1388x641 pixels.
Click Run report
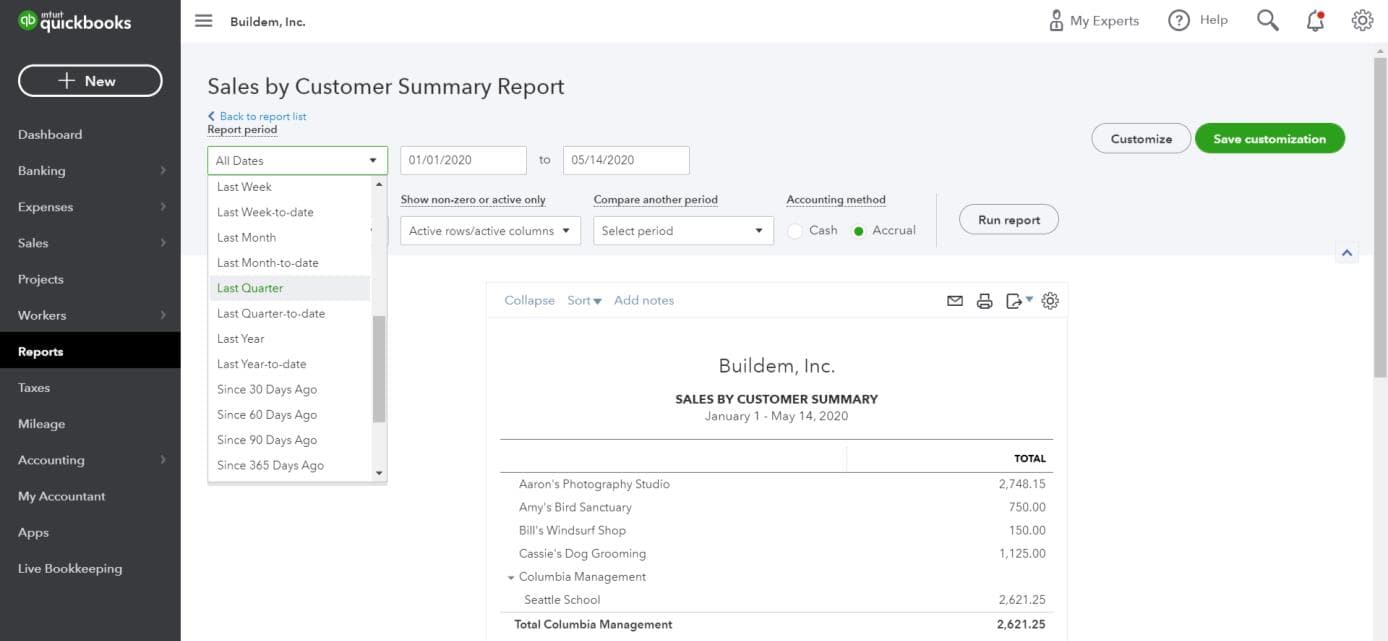pyautogui.click(x=1008, y=220)
